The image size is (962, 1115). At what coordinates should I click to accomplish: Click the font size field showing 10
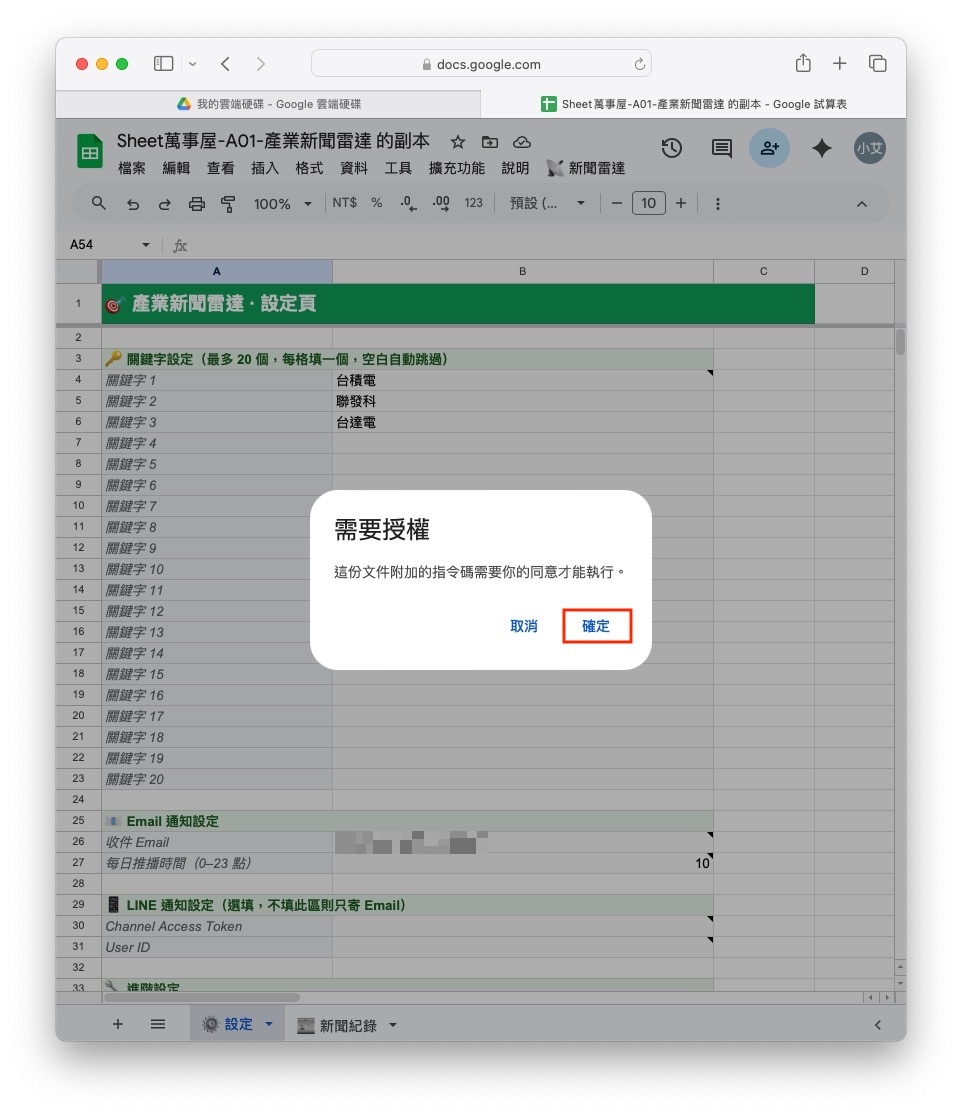click(x=648, y=203)
